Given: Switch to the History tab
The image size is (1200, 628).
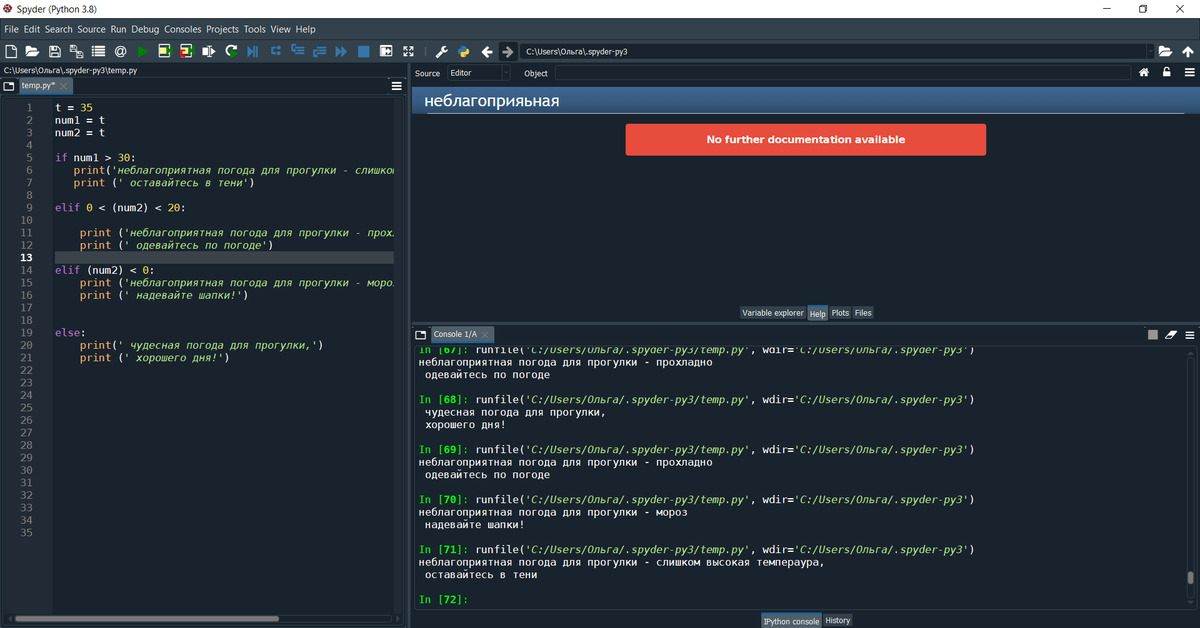Looking at the screenshot, I should tap(837, 621).
